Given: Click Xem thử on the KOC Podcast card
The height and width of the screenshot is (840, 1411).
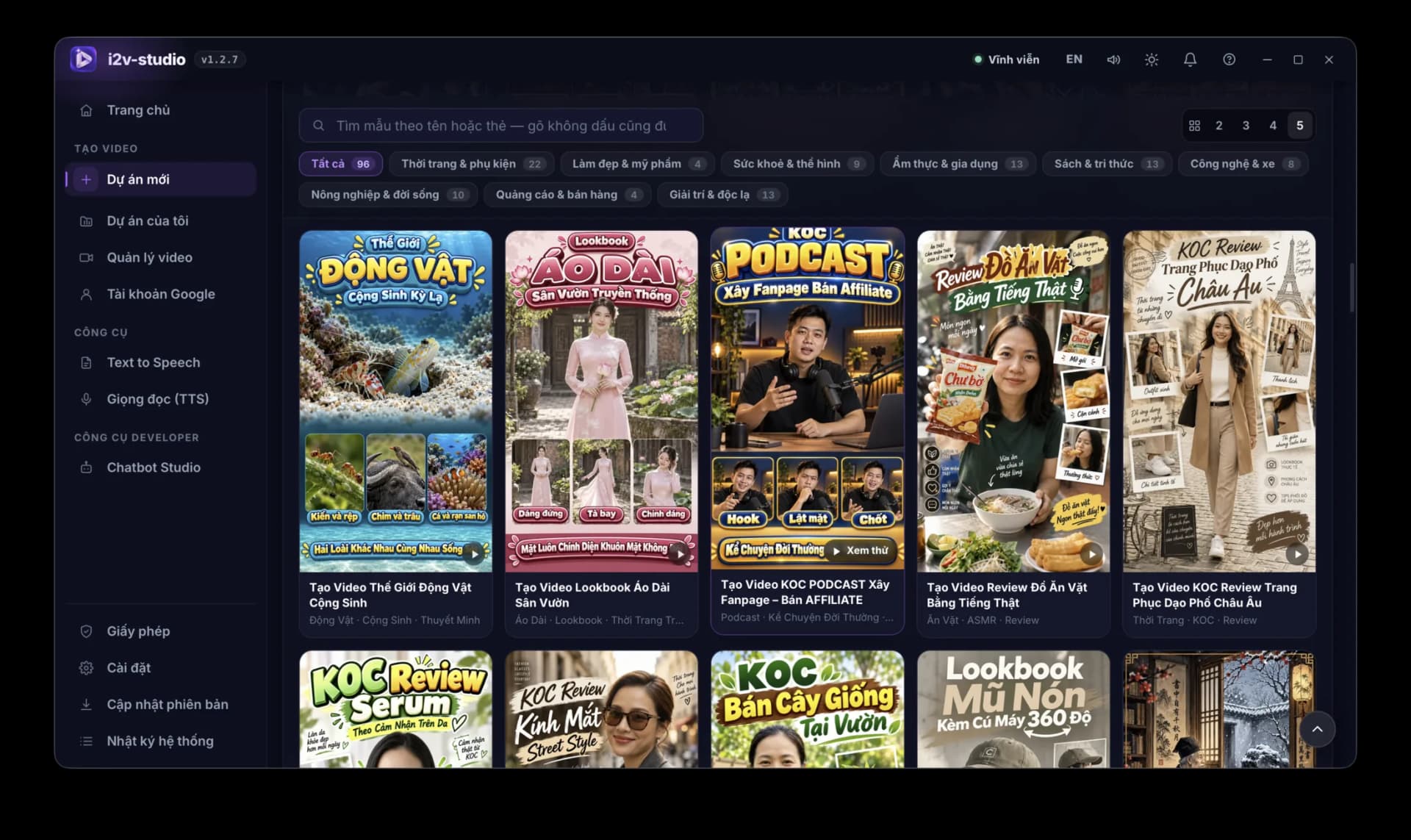Looking at the screenshot, I should point(860,550).
